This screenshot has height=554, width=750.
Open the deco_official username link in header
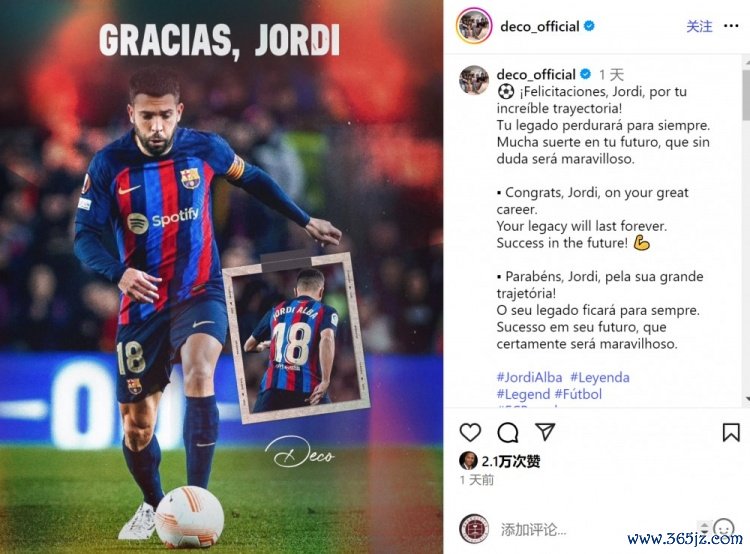(540, 26)
